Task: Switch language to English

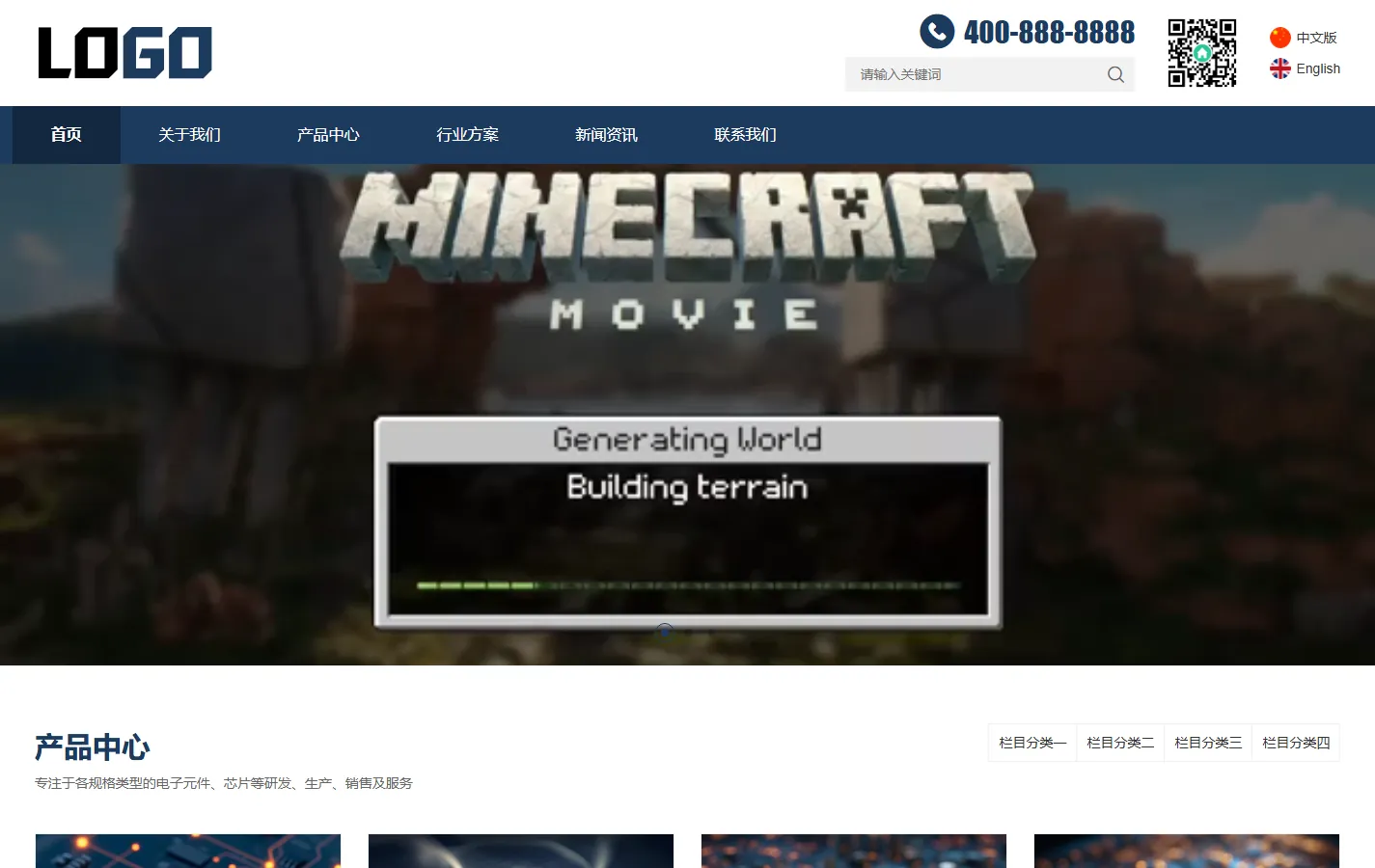Action: 1318,68
